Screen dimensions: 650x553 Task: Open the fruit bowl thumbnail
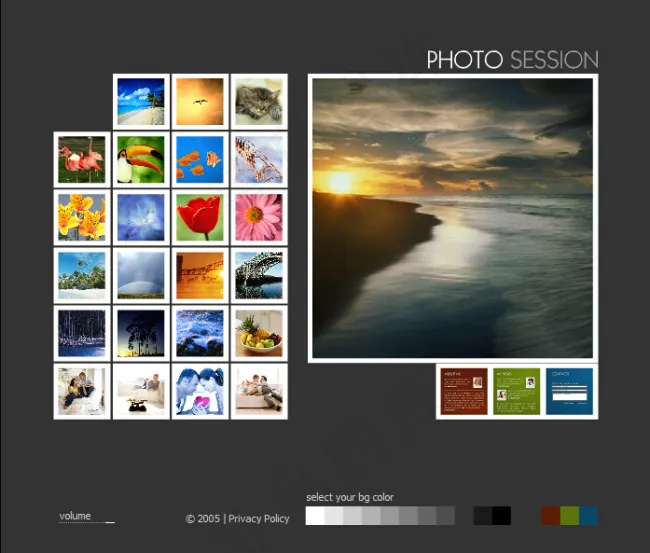(x=259, y=333)
